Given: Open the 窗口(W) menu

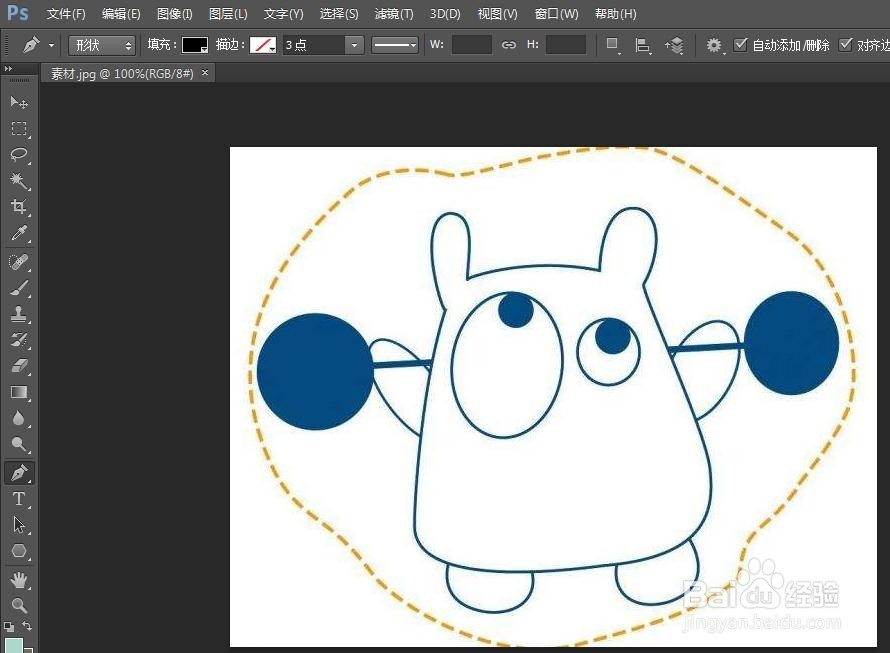Looking at the screenshot, I should click(x=556, y=14).
